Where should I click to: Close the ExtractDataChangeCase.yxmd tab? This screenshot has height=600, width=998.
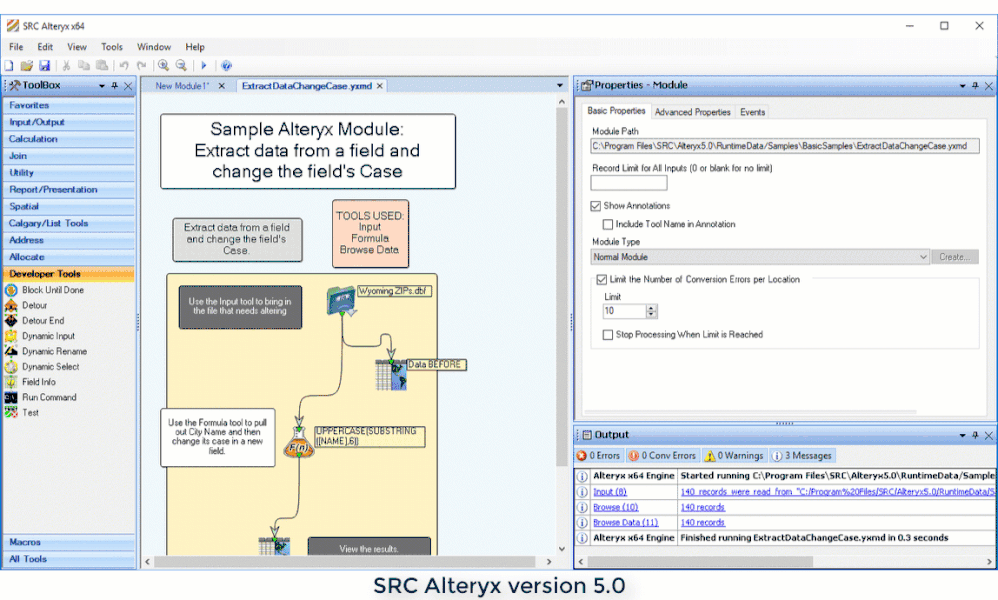380,86
